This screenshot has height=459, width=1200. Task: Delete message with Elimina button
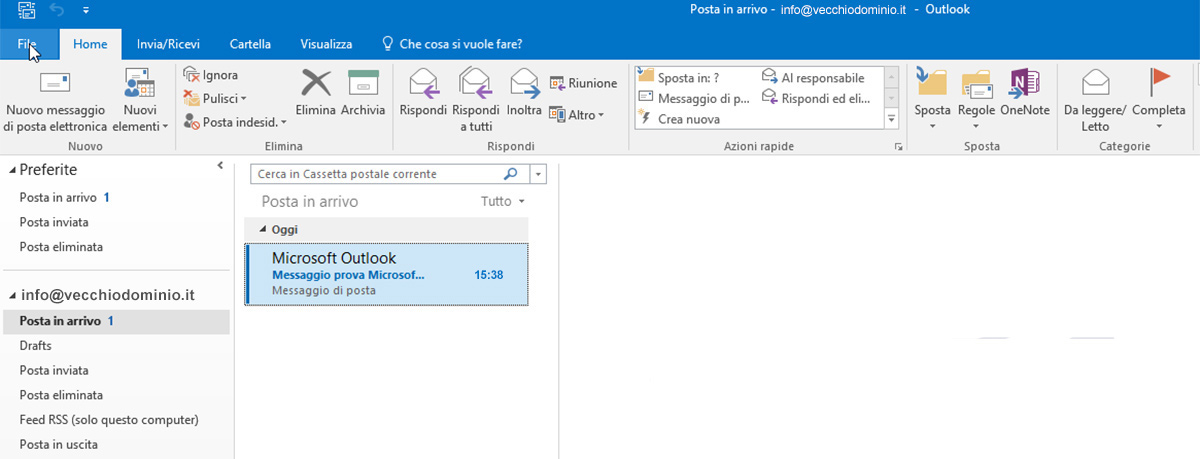(316, 95)
